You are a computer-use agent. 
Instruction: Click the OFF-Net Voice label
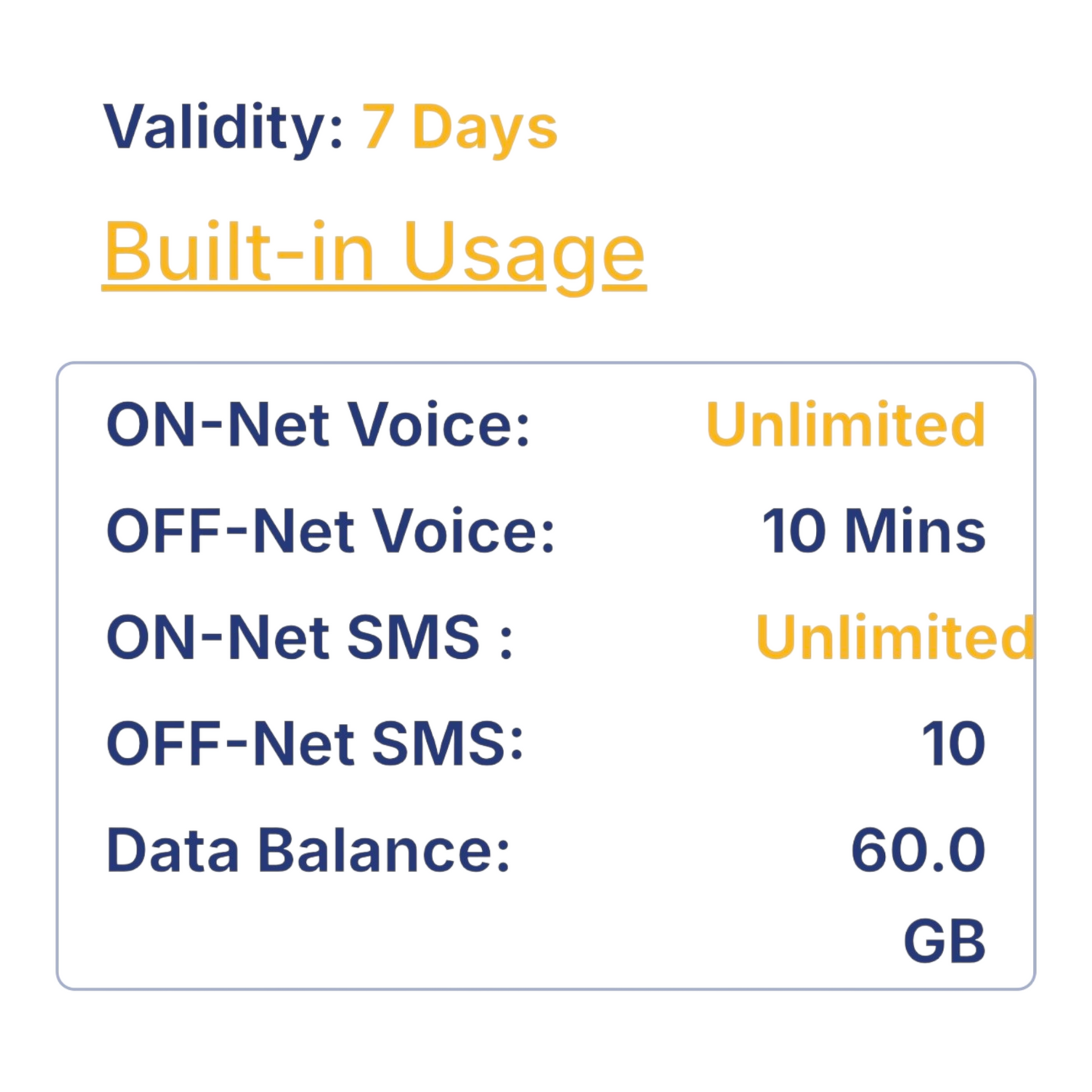click(x=330, y=531)
